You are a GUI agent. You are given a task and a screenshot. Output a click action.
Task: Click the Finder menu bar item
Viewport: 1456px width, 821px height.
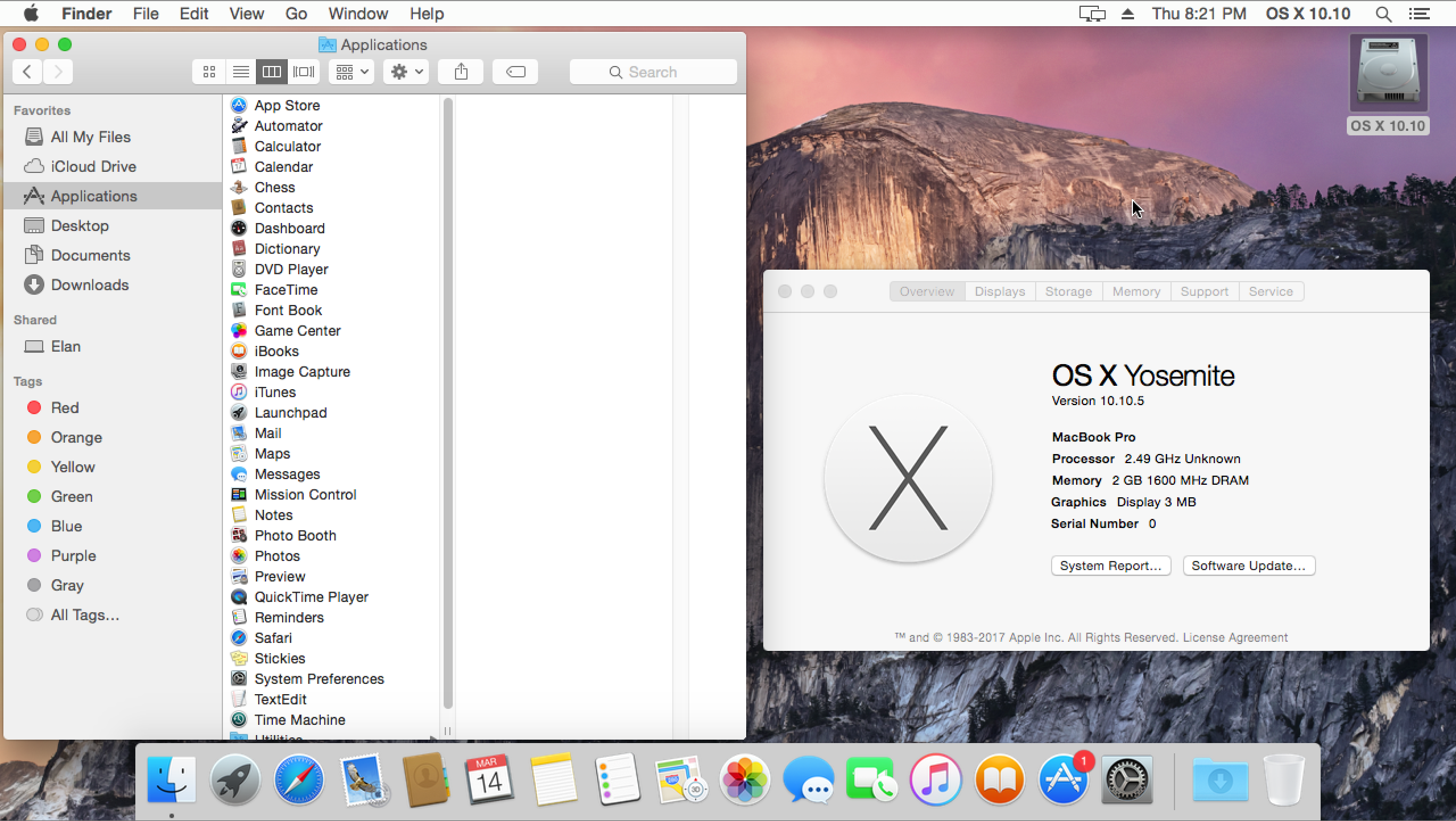pyautogui.click(x=88, y=13)
